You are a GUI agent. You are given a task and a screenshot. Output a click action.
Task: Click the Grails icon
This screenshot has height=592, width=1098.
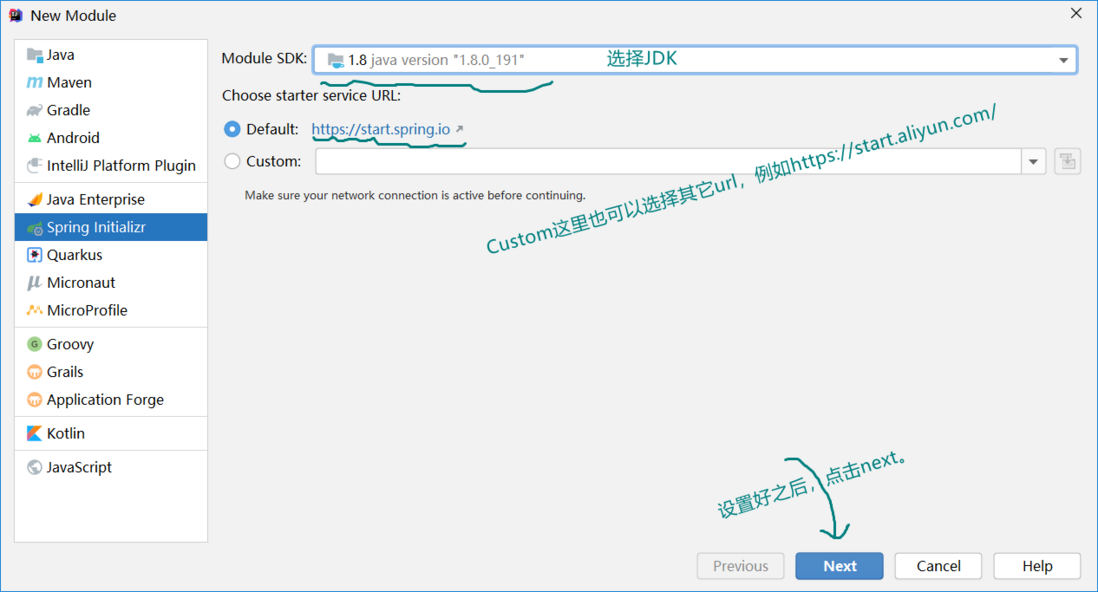pos(34,372)
